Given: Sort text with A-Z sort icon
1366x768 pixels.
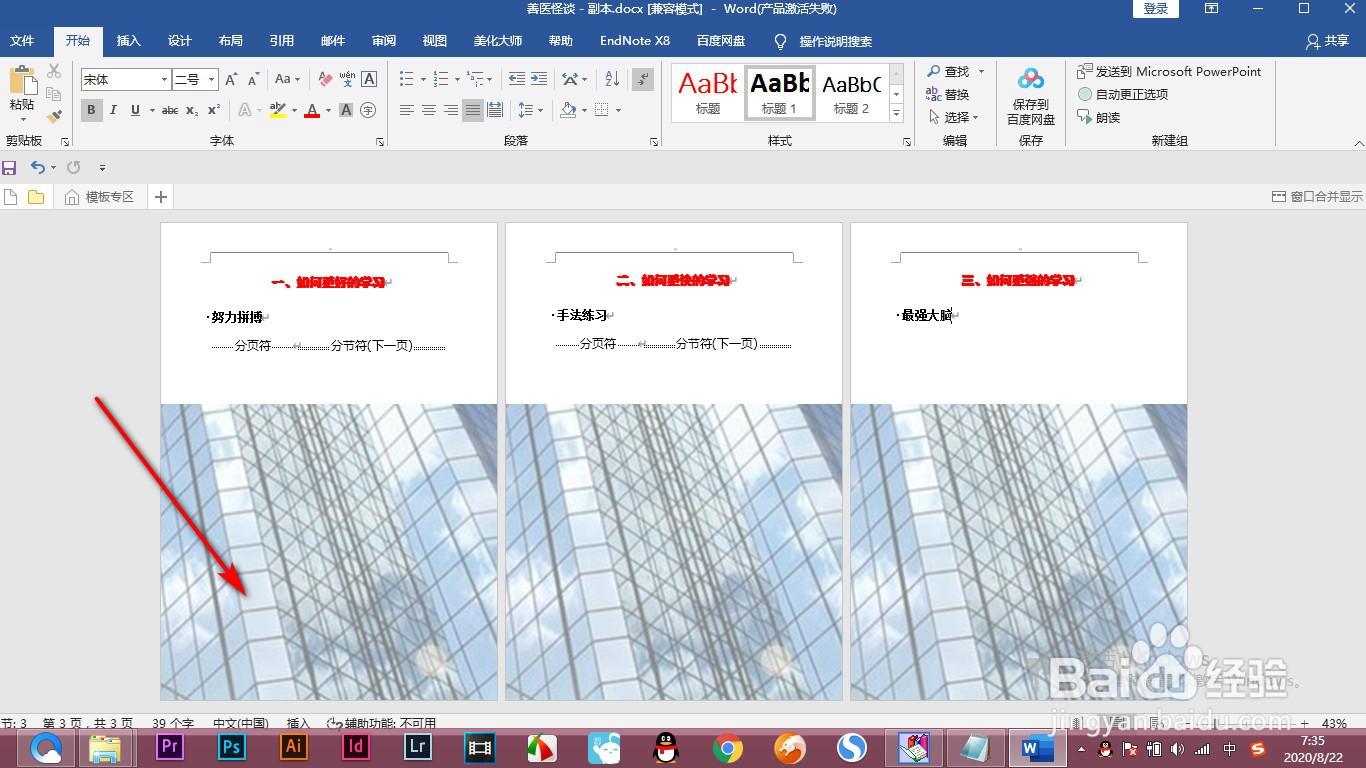Looking at the screenshot, I should tap(612, 79).
